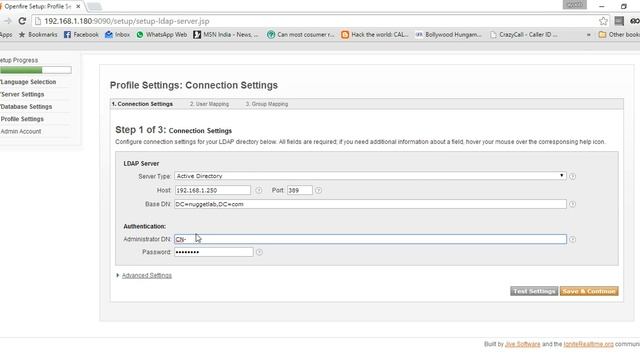
Task: Click the browser forward arrow
Action: pyautogui.click(x=7, y=21)
